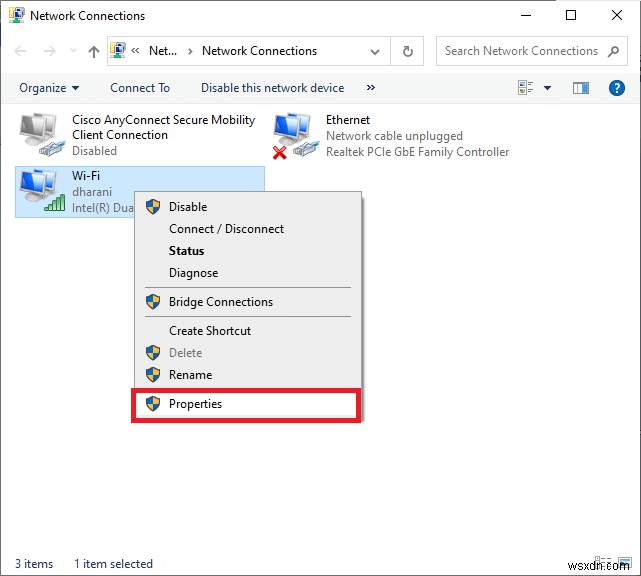Click the Forward navigation arrow

pyautogui.click(x=49, y=51)
